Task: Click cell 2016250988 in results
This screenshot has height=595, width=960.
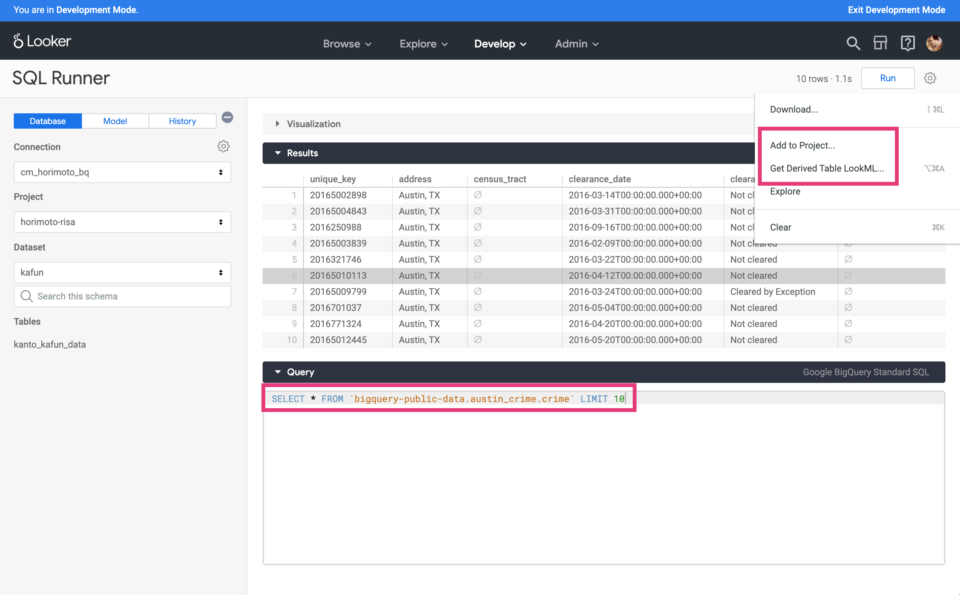Action: tap(336, 227)
